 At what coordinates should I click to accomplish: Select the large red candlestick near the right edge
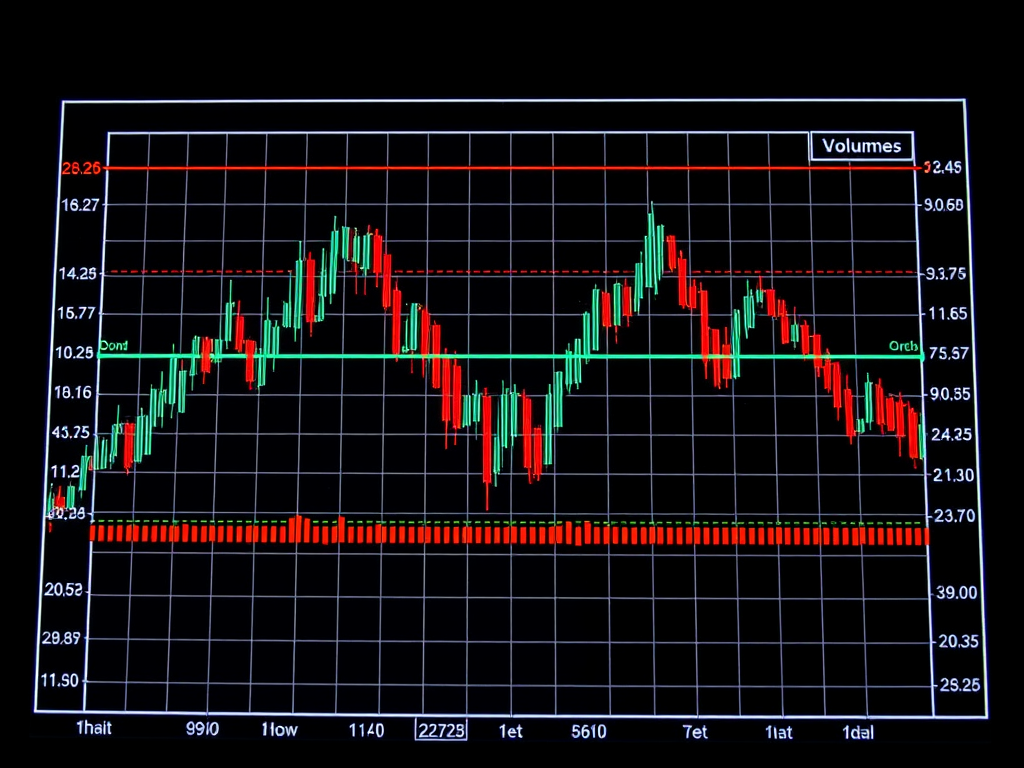coord(912,430)
